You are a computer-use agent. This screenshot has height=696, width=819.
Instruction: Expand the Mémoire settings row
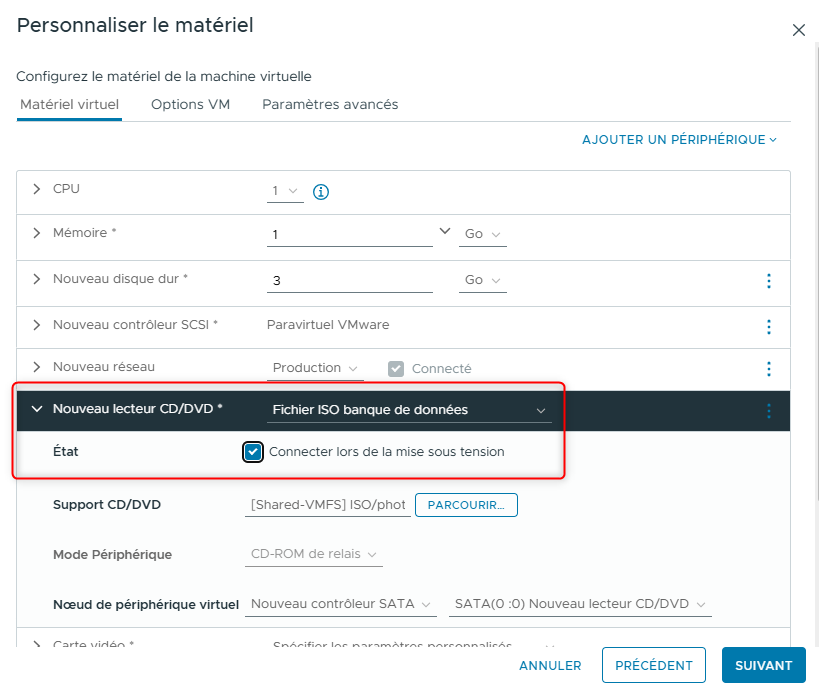37,233
